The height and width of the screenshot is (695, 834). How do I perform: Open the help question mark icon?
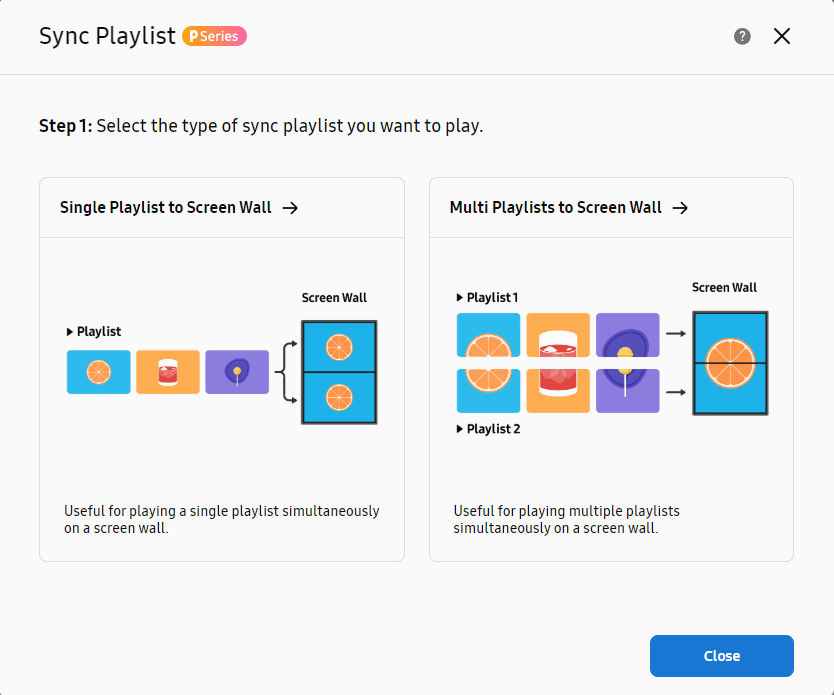click(742, 36)
